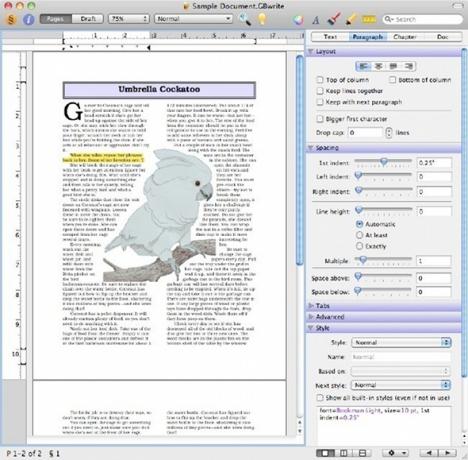
Task: Click the Drop cap value field
Action: 365,133
